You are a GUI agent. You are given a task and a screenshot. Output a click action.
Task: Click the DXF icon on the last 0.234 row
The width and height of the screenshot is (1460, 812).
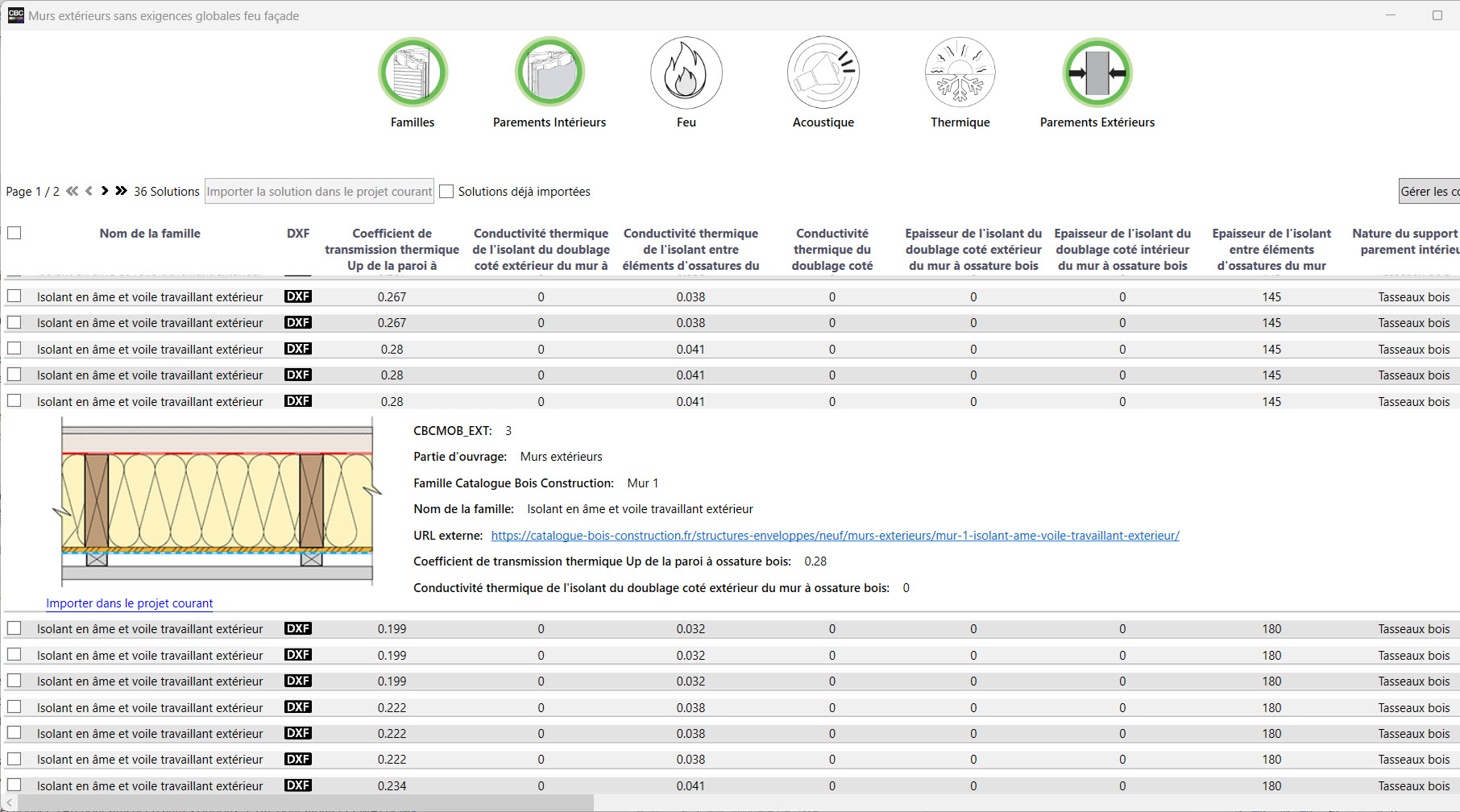tap(297, 785)
